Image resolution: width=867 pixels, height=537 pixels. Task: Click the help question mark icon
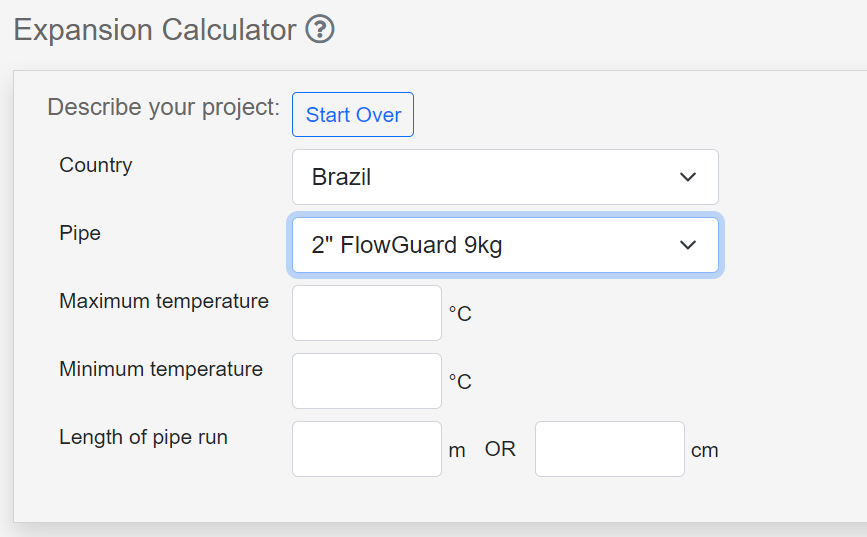320,30
